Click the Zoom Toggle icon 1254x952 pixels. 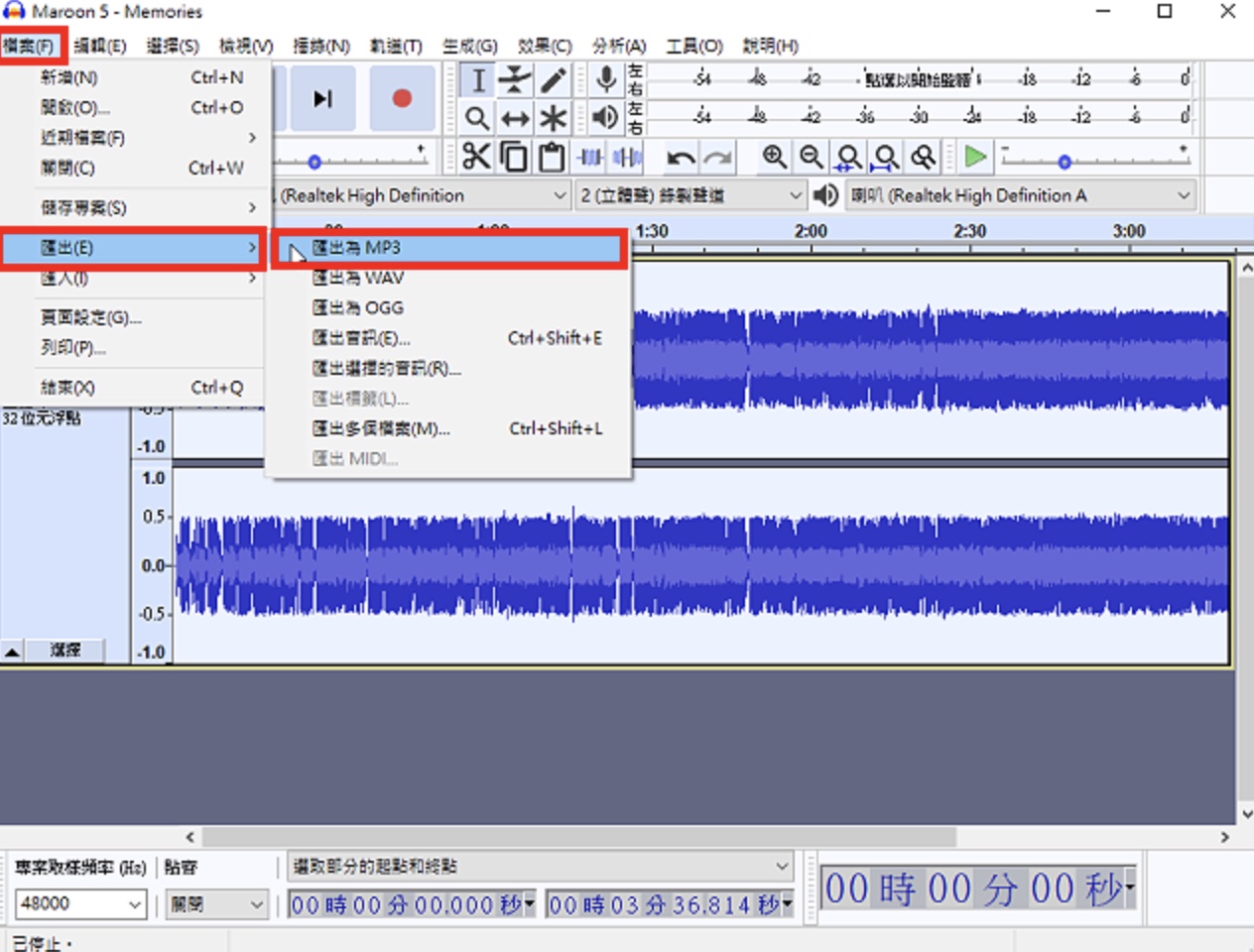[924, 157]
